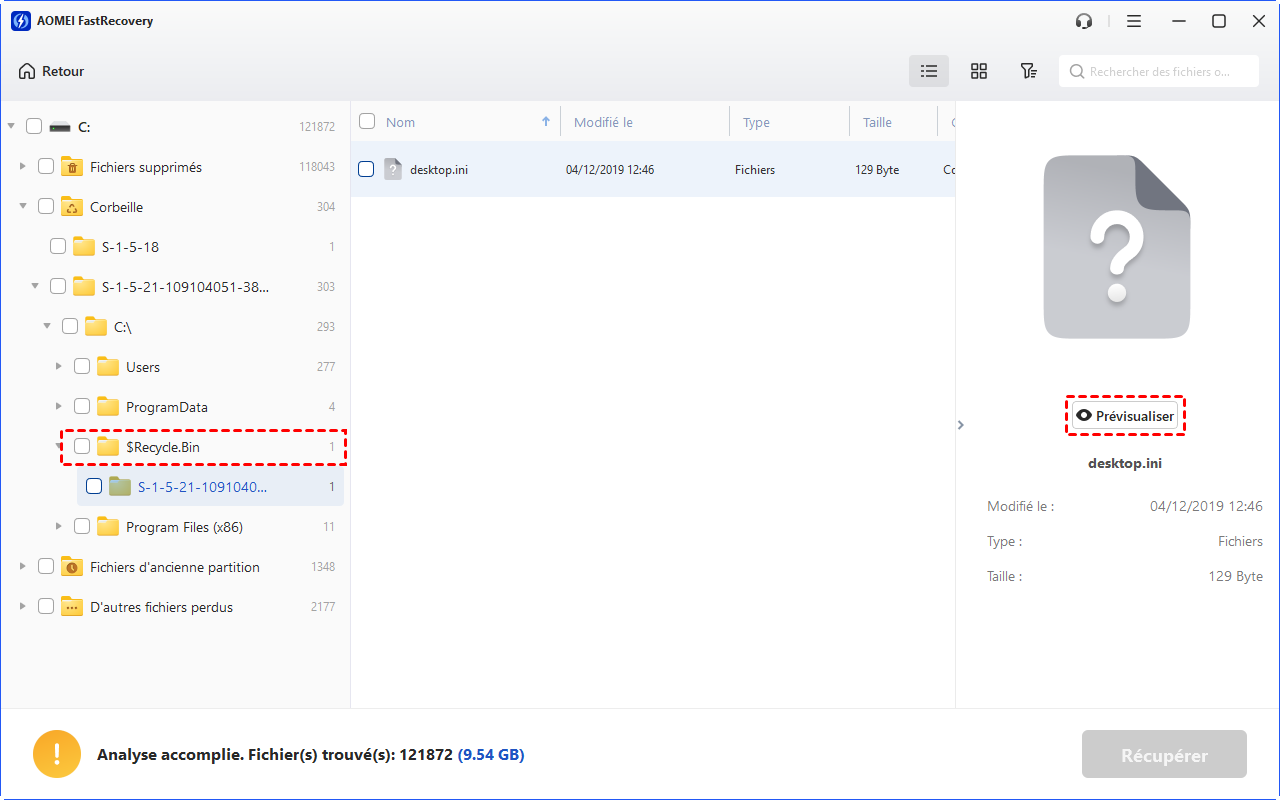Select the $Recycle.Bin folder label

(x=163, y=447)
